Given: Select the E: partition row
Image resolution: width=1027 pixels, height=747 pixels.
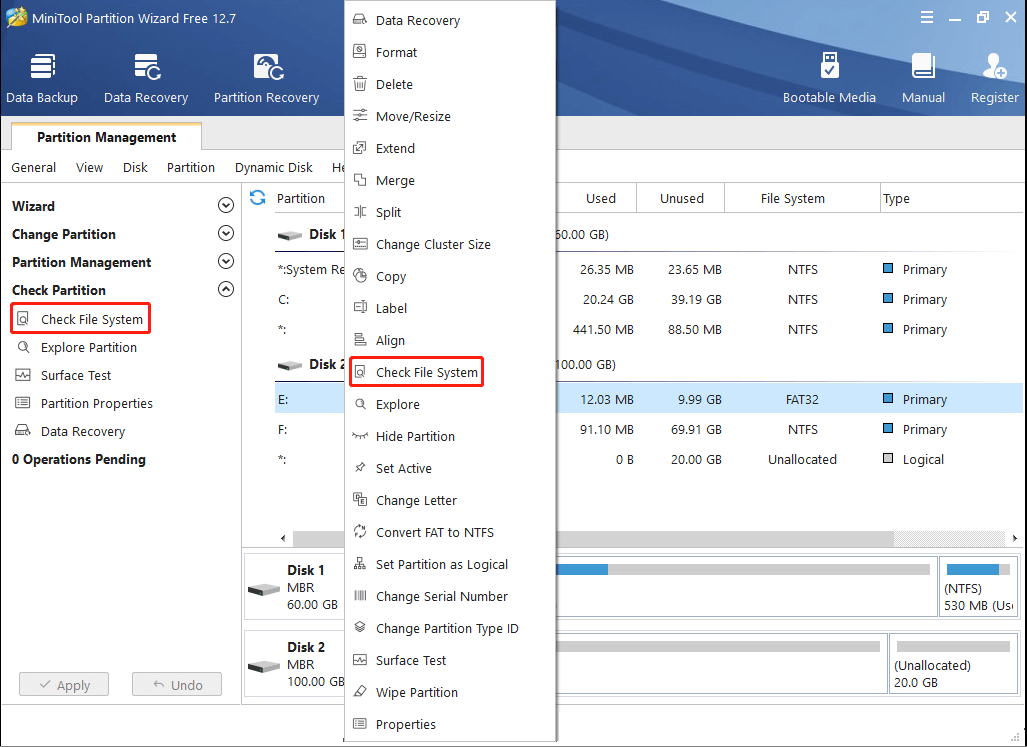Looking at the screenshot, I should (648, 399).
